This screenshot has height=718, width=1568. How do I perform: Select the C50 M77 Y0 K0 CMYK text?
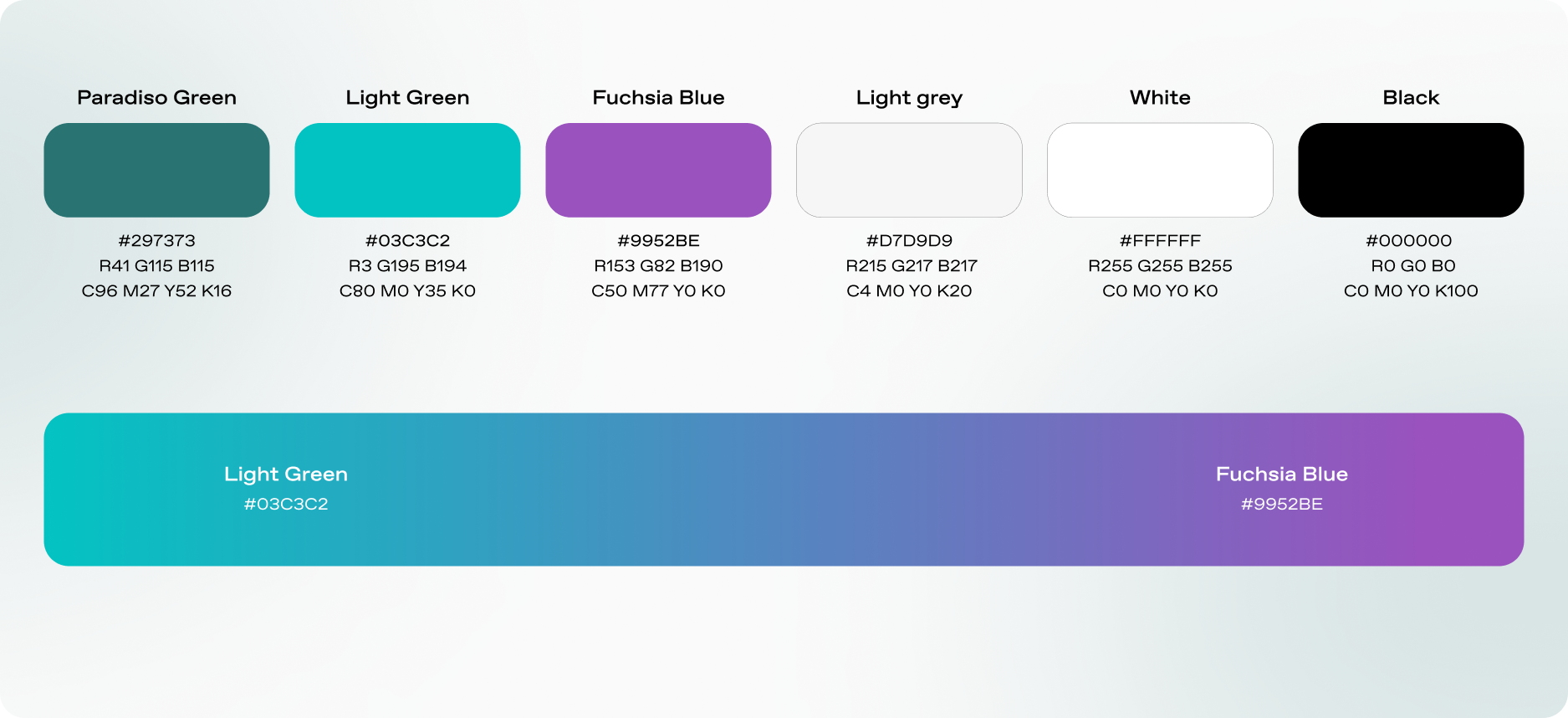(658, 291)
